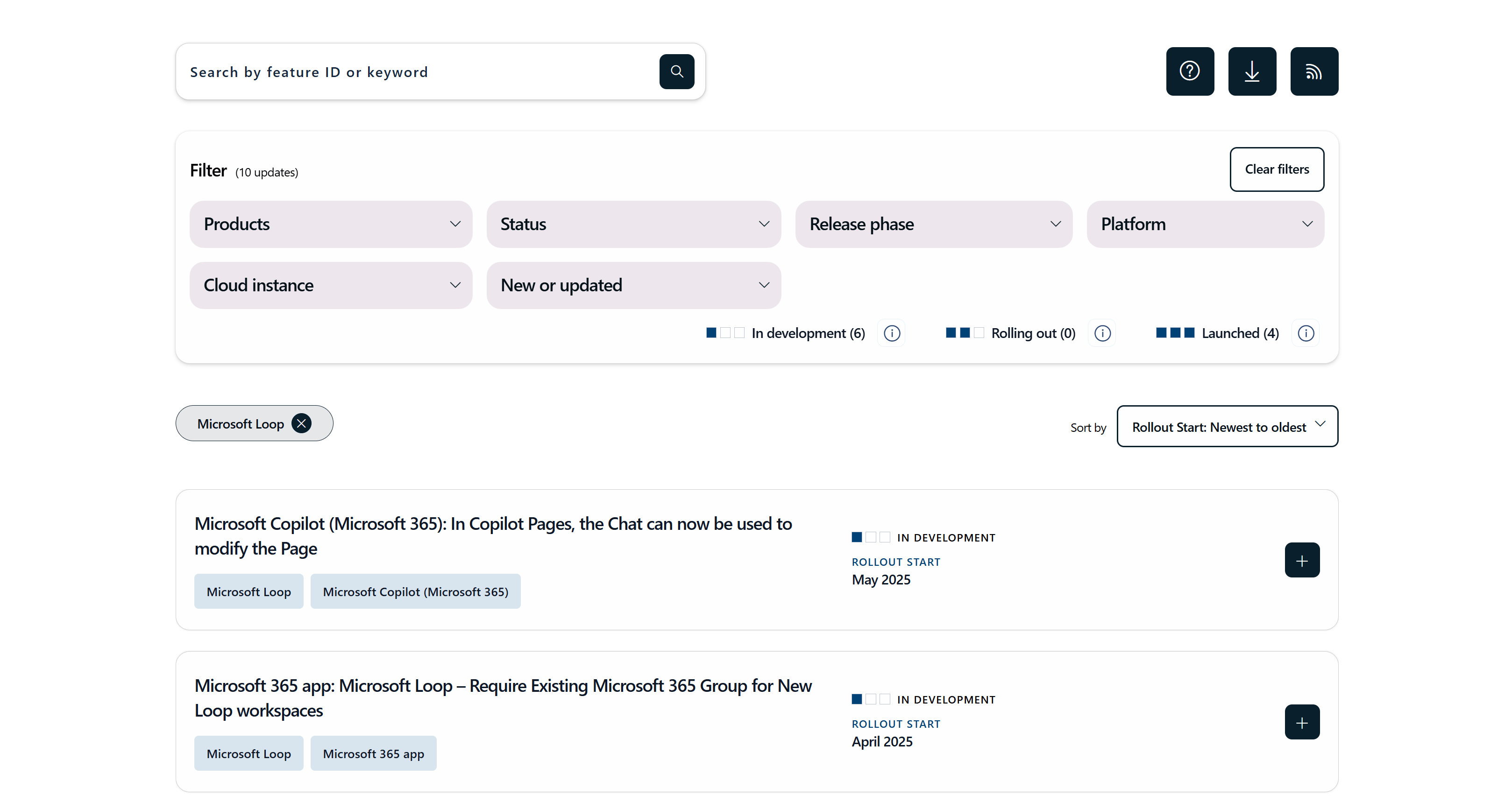The height and width of the screenshot is (802, 1512).
Task: Click the Clear filters button
Action: 1277,169
